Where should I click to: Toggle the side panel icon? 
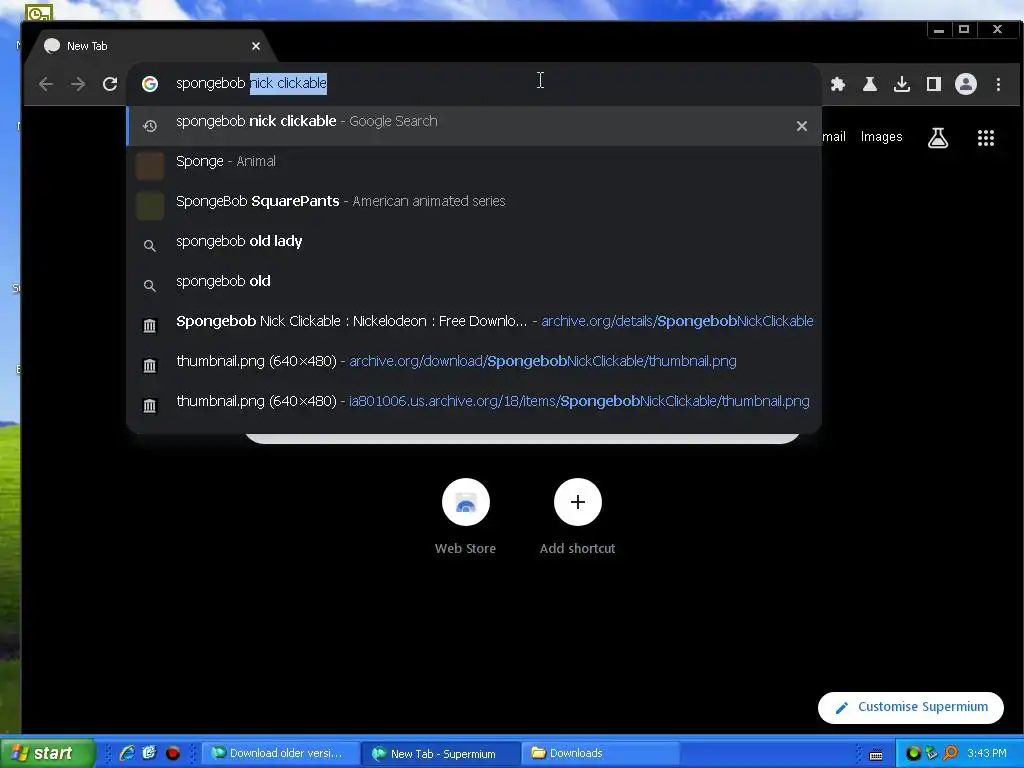point(933,84)
